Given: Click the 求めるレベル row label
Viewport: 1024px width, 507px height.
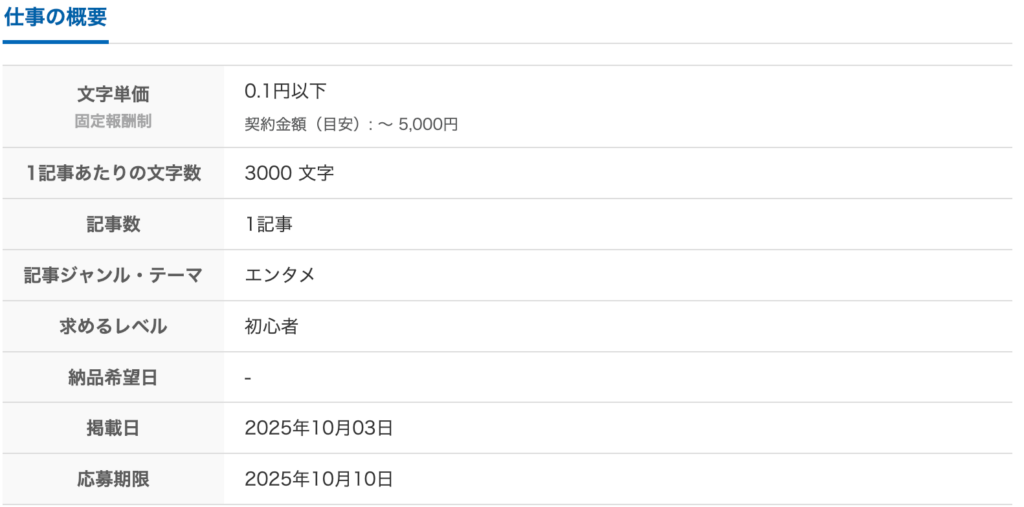Looking at the screenshot, I should pos(113,326).
